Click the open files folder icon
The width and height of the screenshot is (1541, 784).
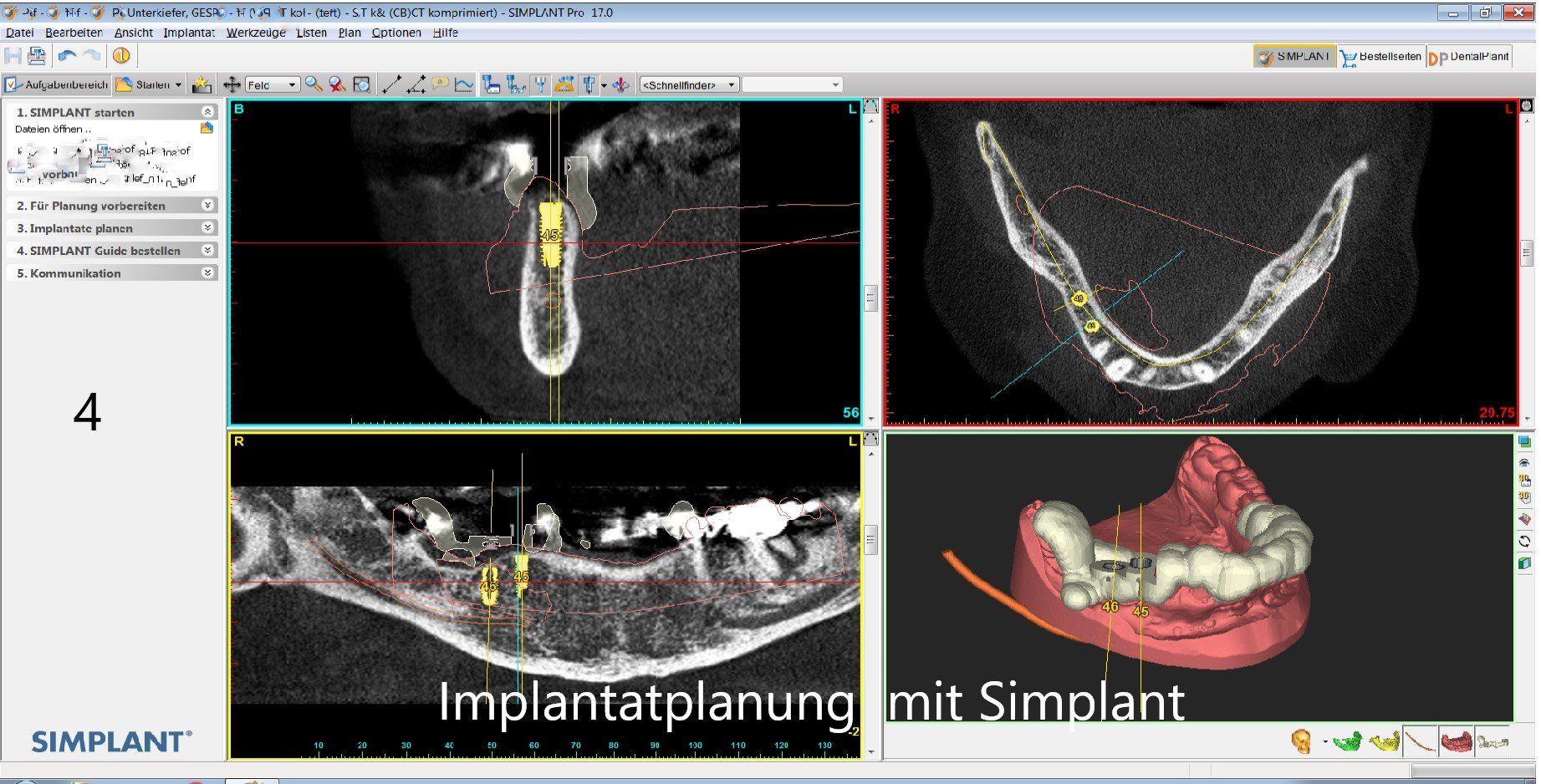207,128
